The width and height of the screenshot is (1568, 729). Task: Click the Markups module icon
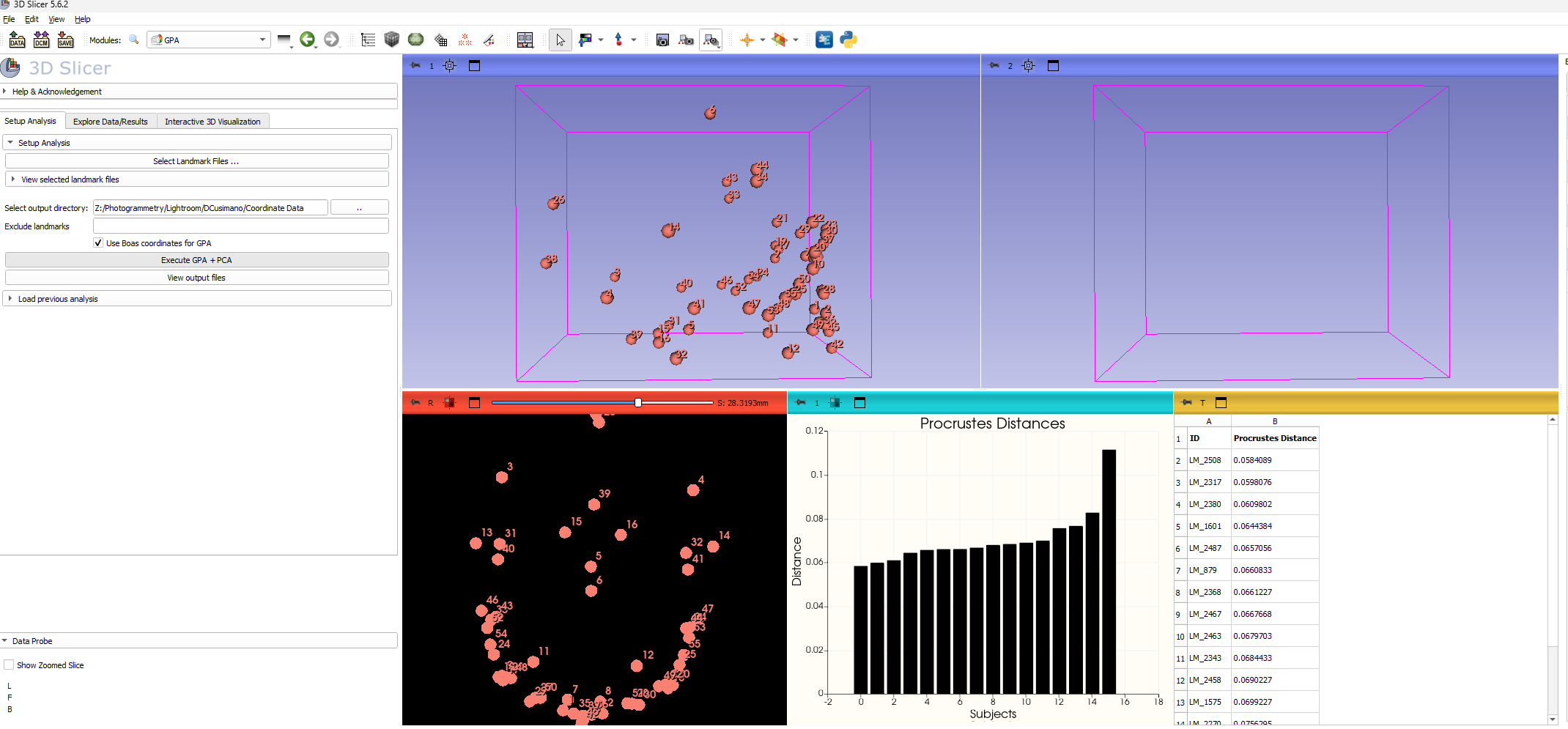(x=465, y=40)
